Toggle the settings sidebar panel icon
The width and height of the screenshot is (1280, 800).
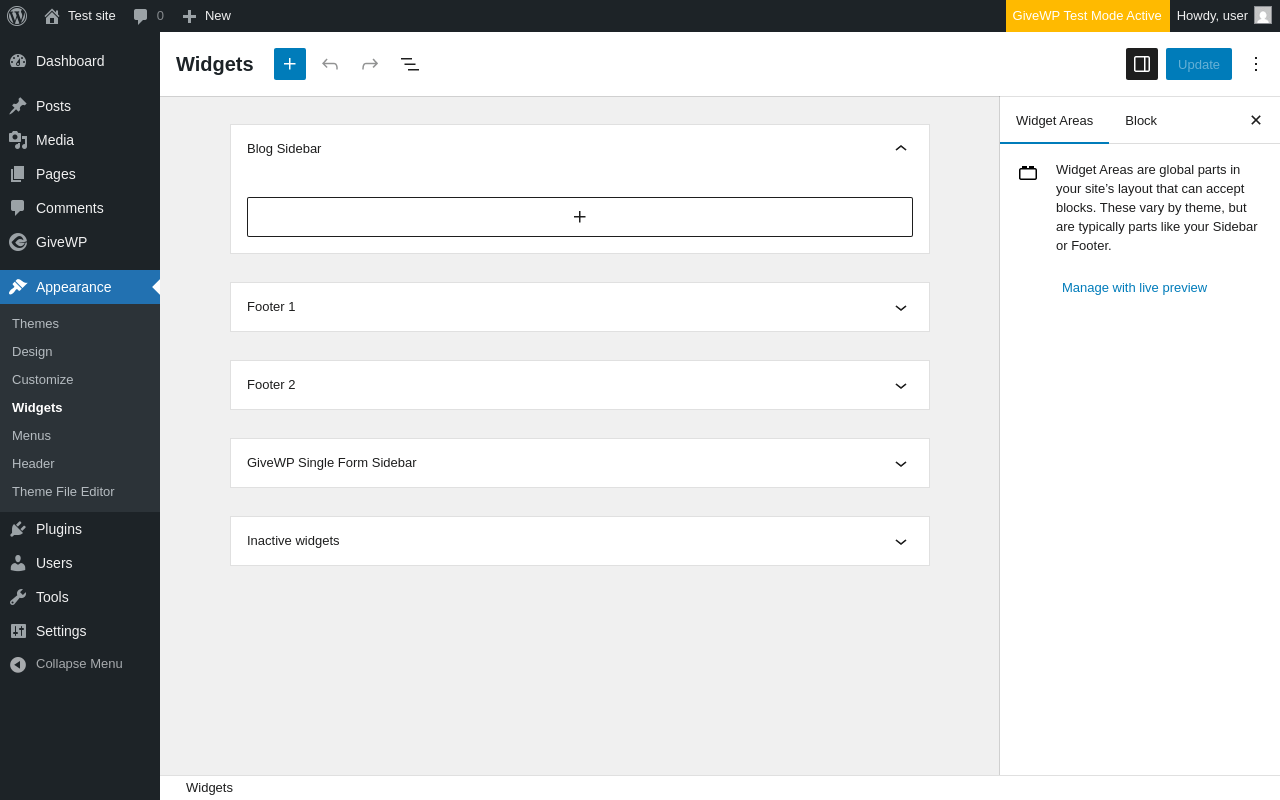1142,64
